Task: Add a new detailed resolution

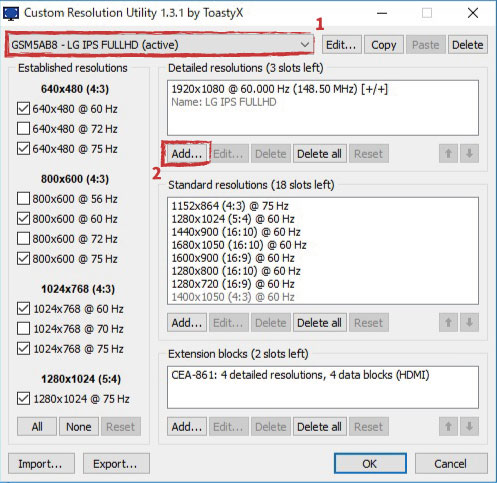Action: [187, 154]
